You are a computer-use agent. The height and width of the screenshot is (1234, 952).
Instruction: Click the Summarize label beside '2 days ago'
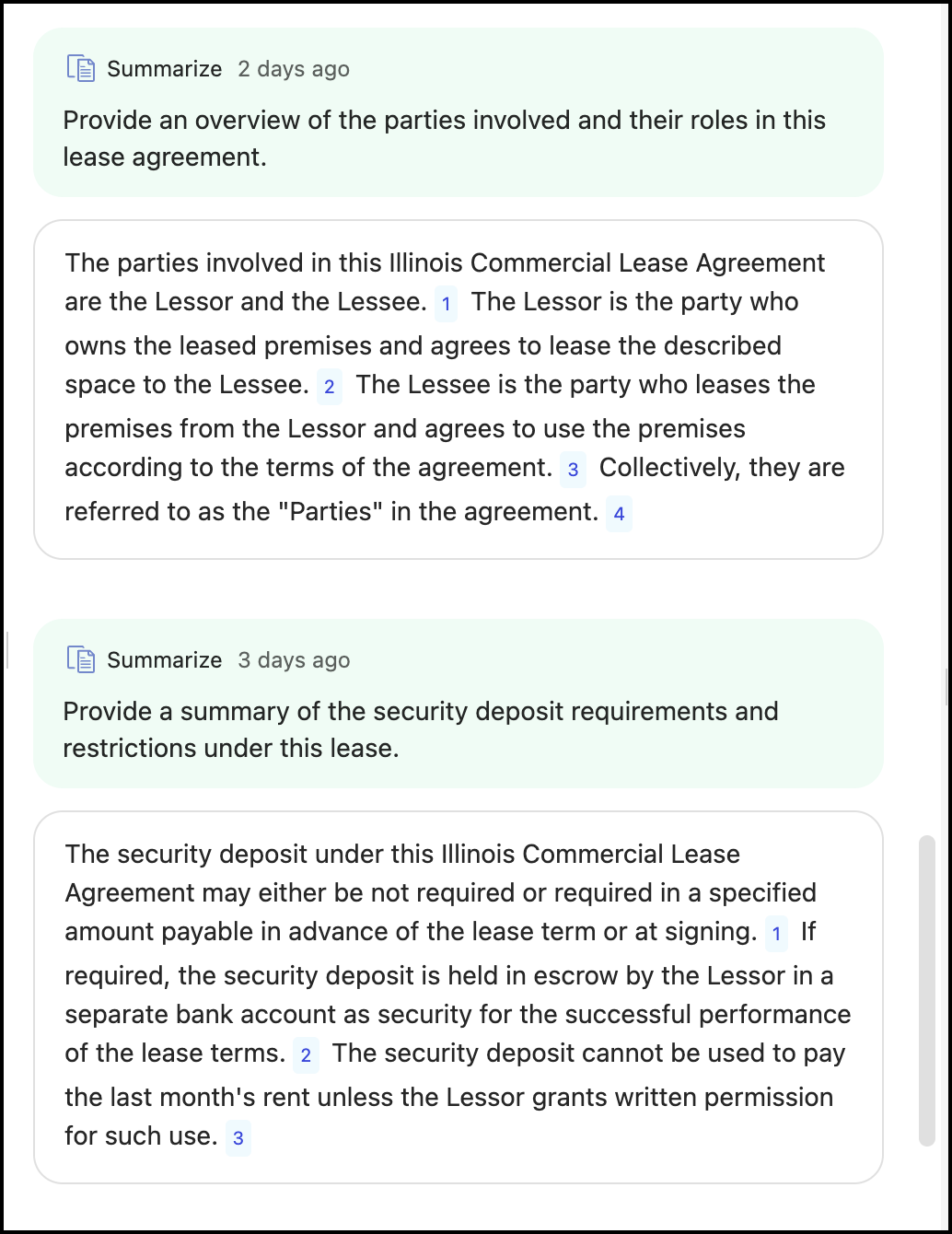[x=164, y=69]
